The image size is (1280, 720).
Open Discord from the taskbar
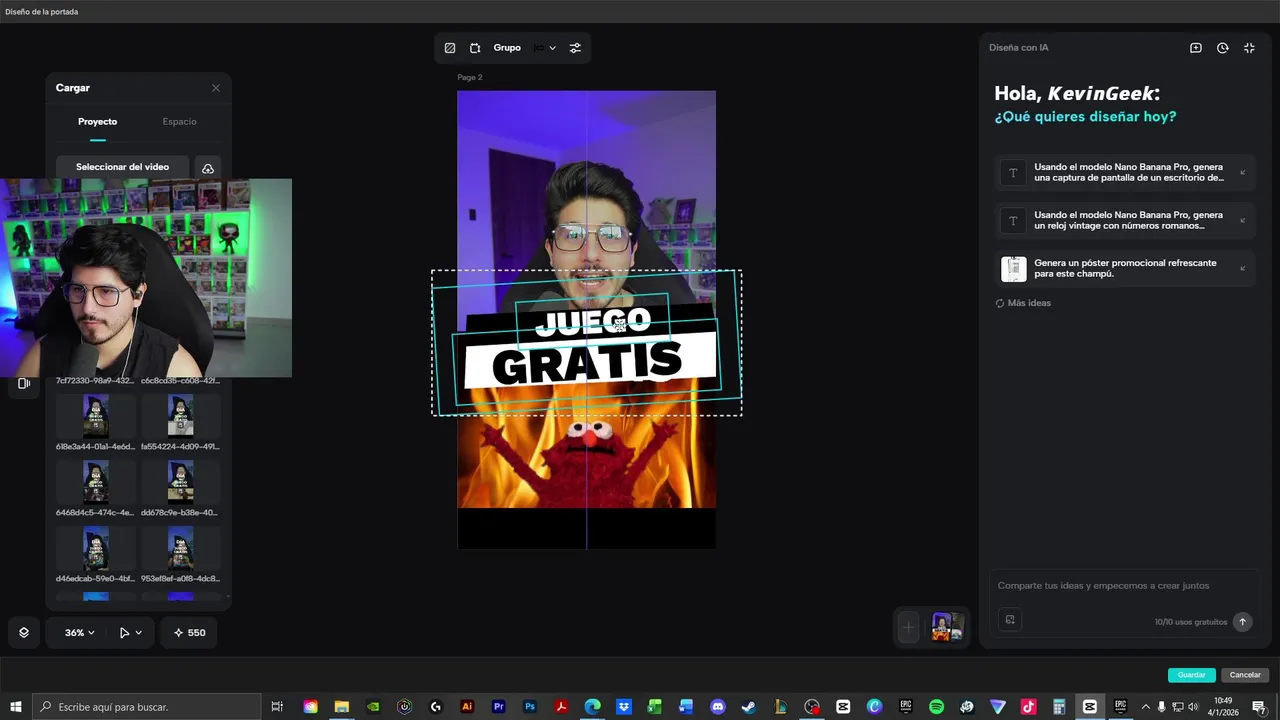click(x=717, y=707)
